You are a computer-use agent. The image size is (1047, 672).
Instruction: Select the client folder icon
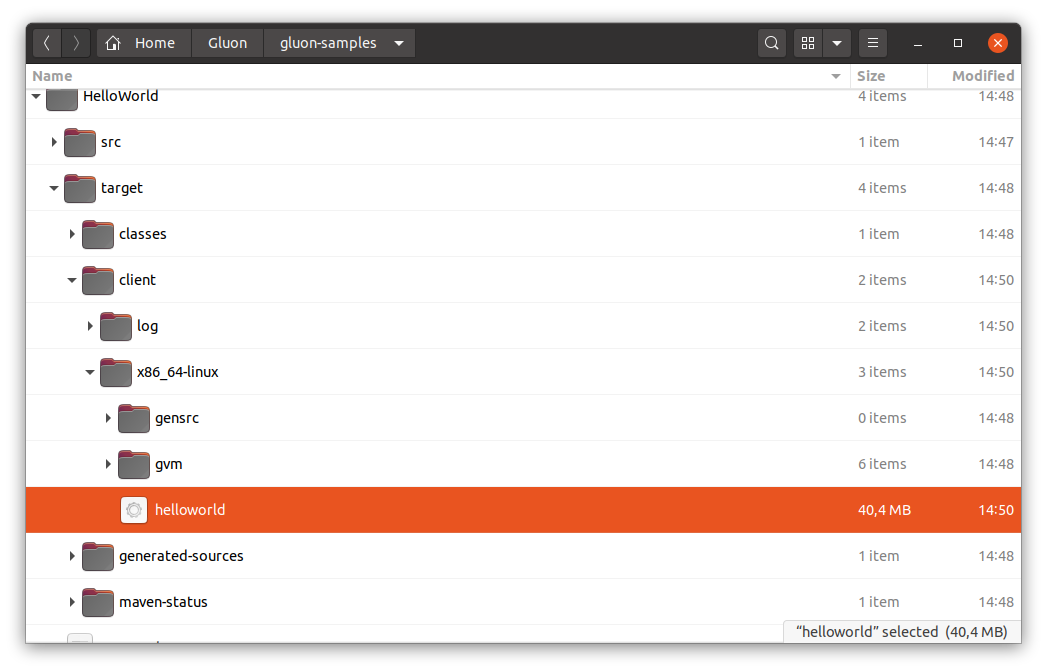point(98,281)
